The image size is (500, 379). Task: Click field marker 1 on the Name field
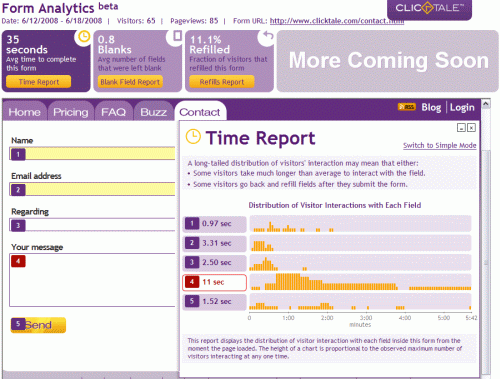[18, 154]
